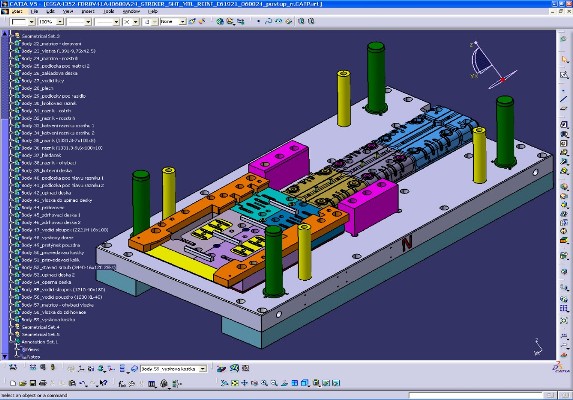Expand the Body 37_hledacek node
The height and width of the screenshot is (400, 573).
11,156
